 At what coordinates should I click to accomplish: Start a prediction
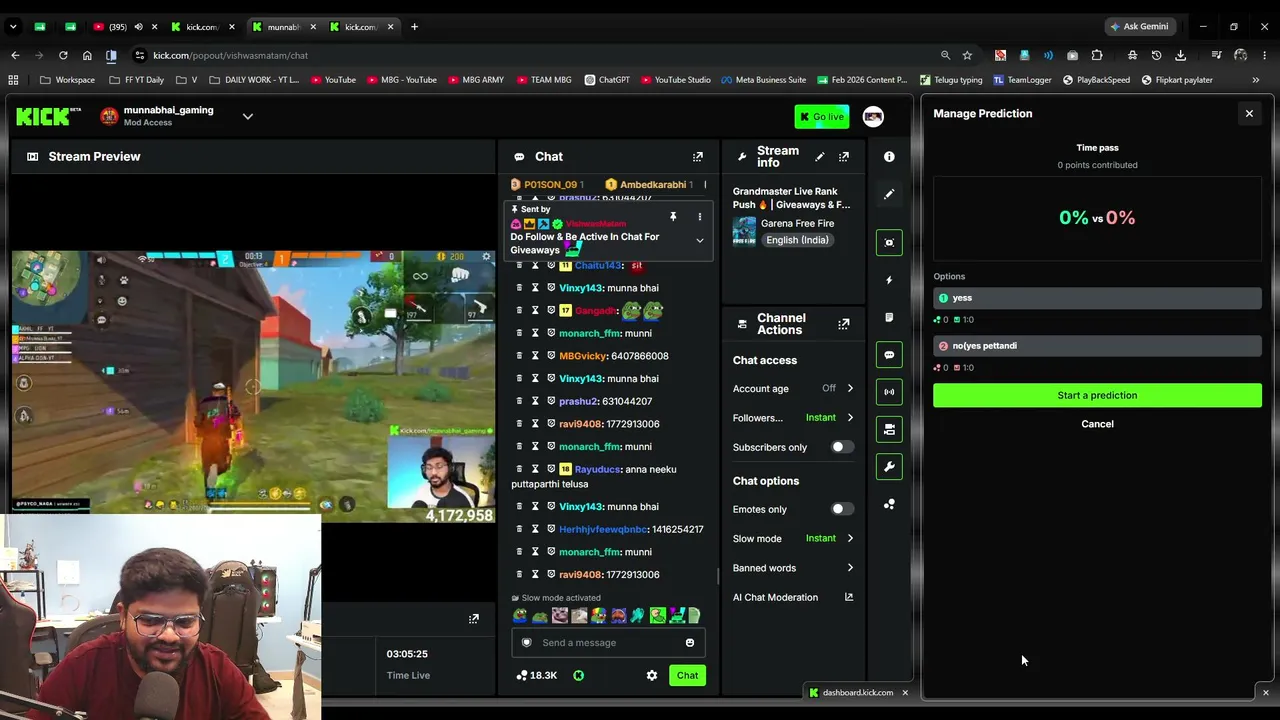tap(1097, 395)
